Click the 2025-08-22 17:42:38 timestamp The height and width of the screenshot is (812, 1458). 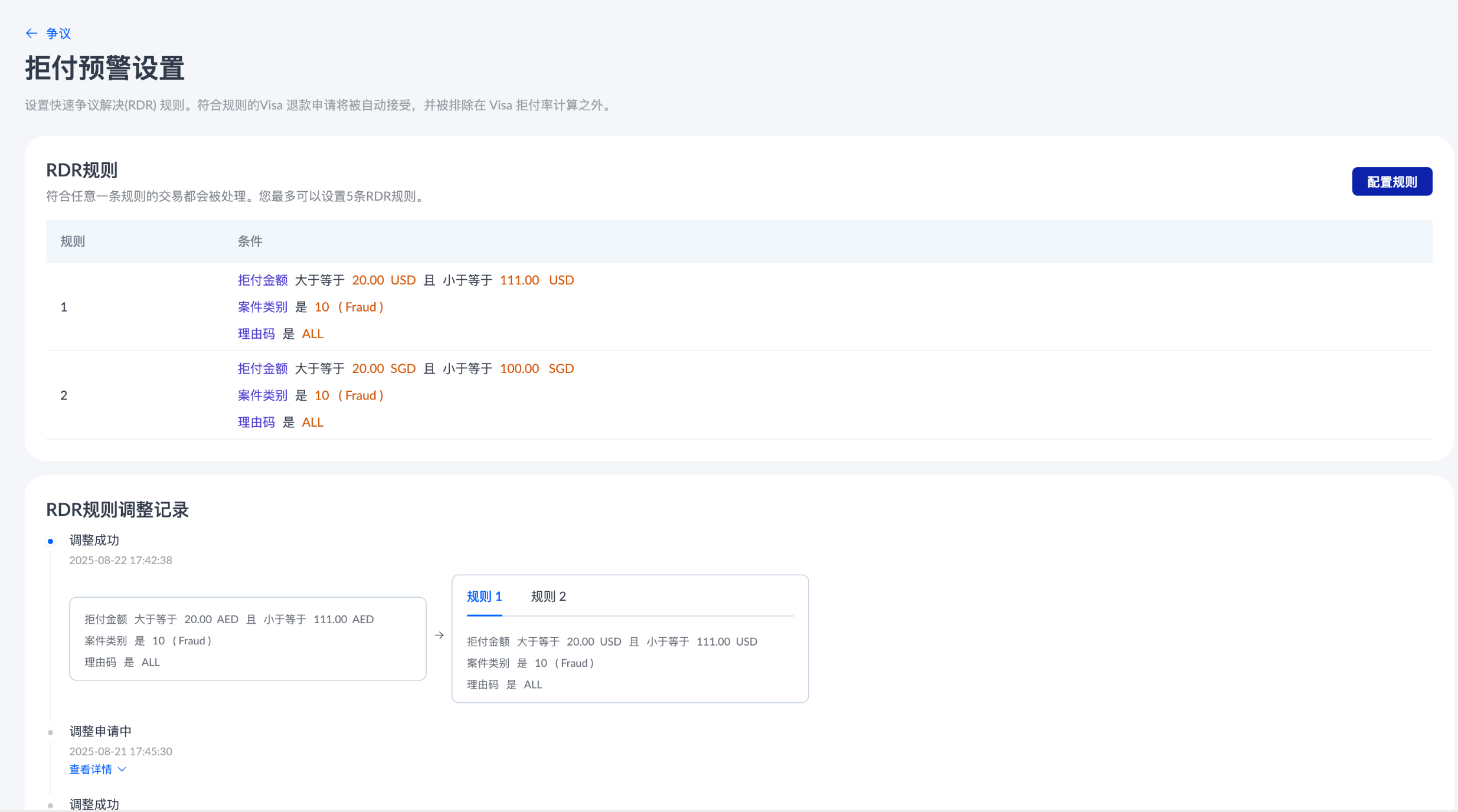[x=120, y=561]
